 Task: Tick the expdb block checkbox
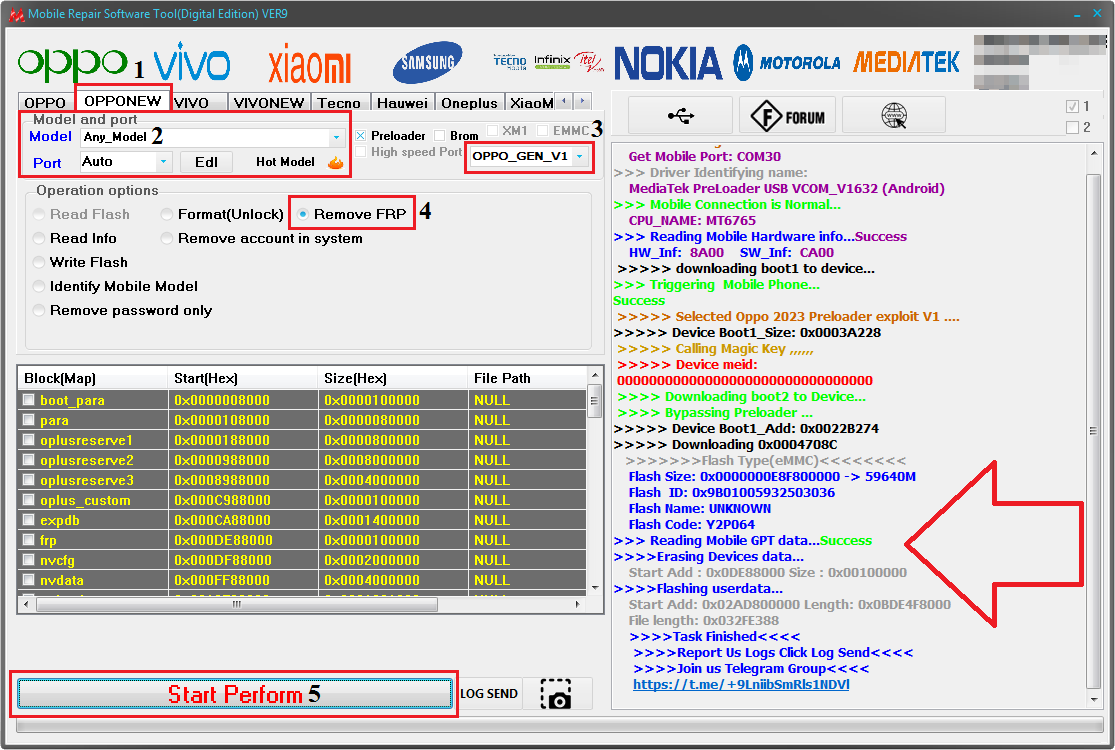click(x=28, y=520)
